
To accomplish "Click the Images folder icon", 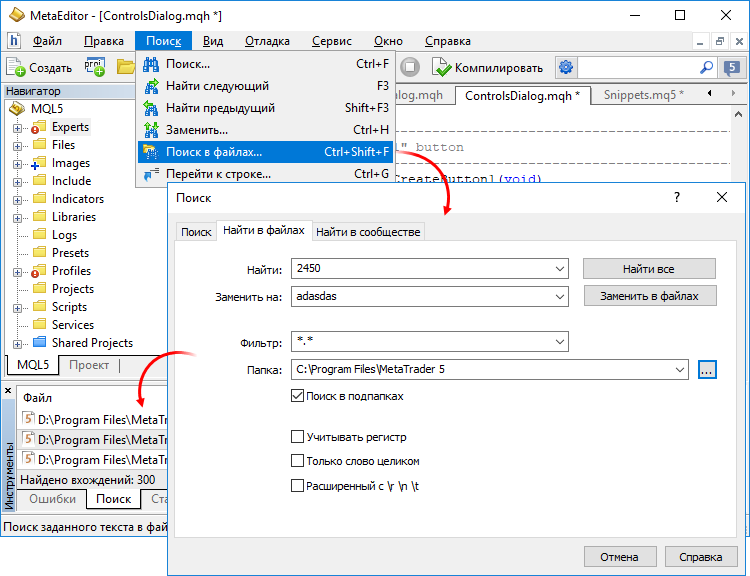I will (x=39, y=163).
